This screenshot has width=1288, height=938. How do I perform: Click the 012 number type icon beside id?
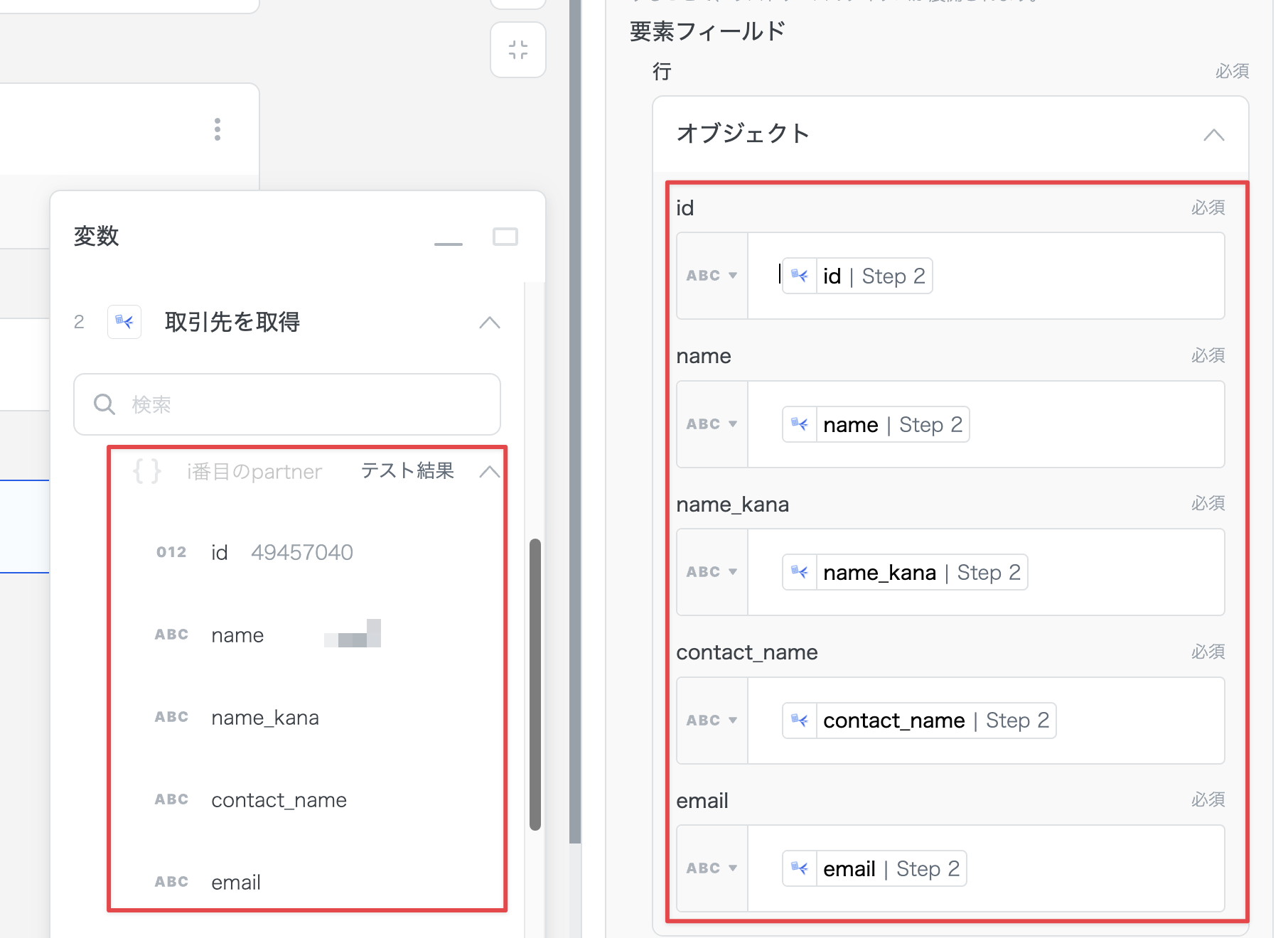point(171,552)
